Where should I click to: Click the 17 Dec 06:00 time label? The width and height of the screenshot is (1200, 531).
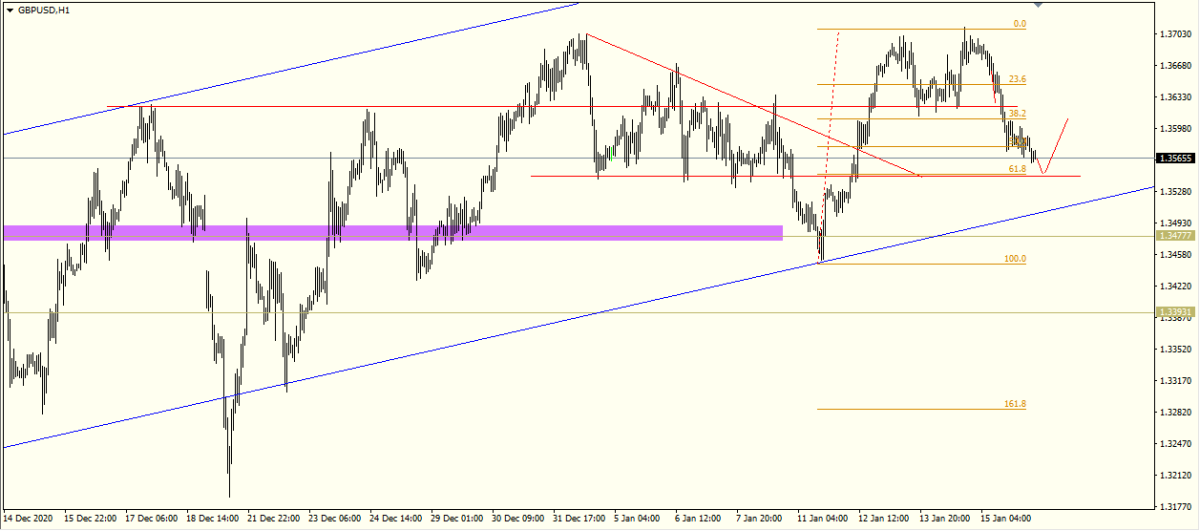coord(151,519)
